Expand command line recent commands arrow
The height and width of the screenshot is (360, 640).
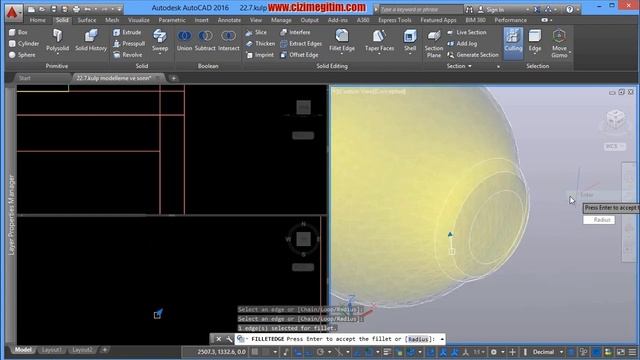pyautogui.click(x=442, y=339)
